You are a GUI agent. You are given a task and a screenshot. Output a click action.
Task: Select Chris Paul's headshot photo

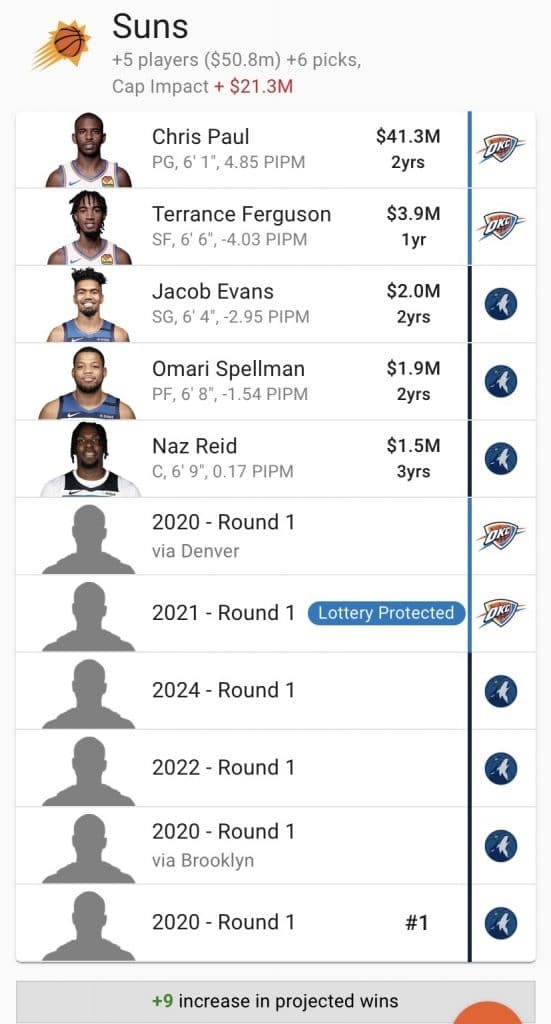89,150
